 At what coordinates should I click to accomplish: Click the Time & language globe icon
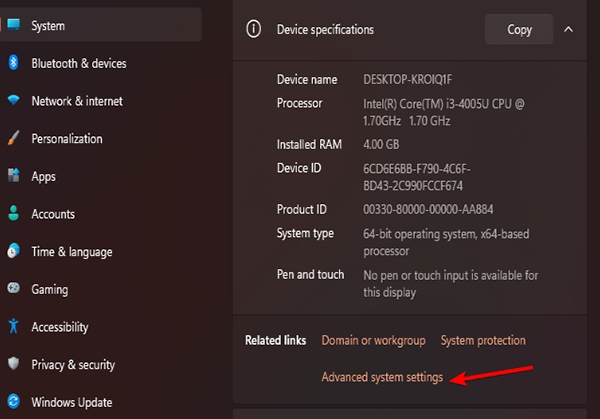[x=13, y=252]
